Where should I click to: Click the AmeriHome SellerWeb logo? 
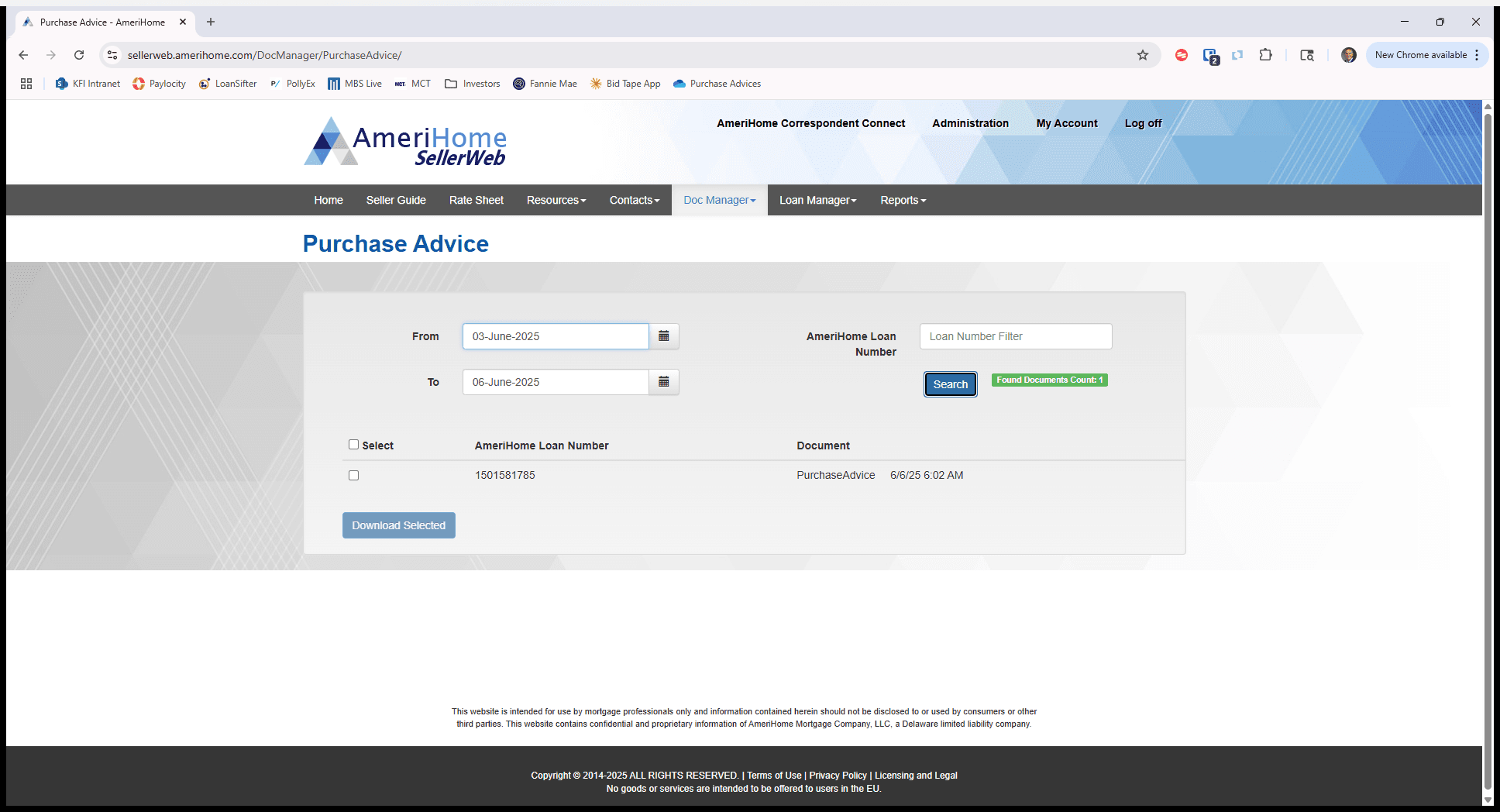[x=405, y=143]
